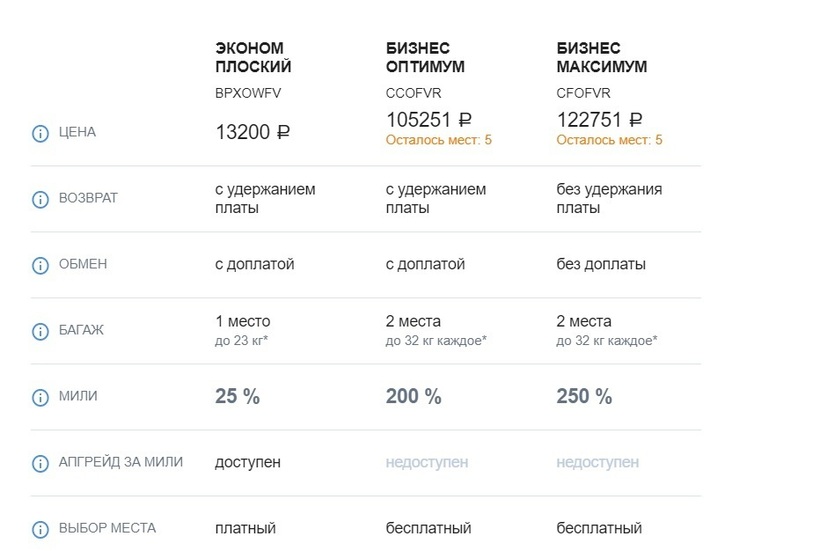Click the БАГАЖ row label
Viewport: 820px width, 551px height.
point(81,330)
